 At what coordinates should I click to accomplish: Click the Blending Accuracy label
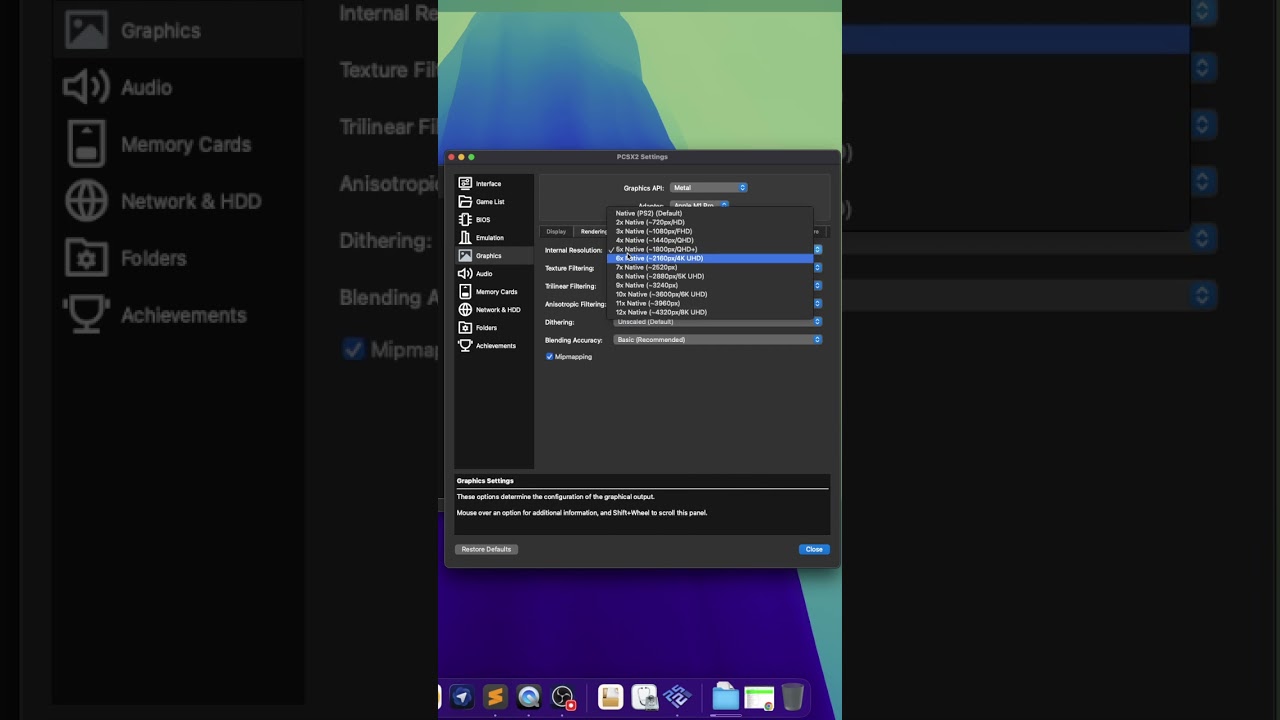tap(574, 340)
